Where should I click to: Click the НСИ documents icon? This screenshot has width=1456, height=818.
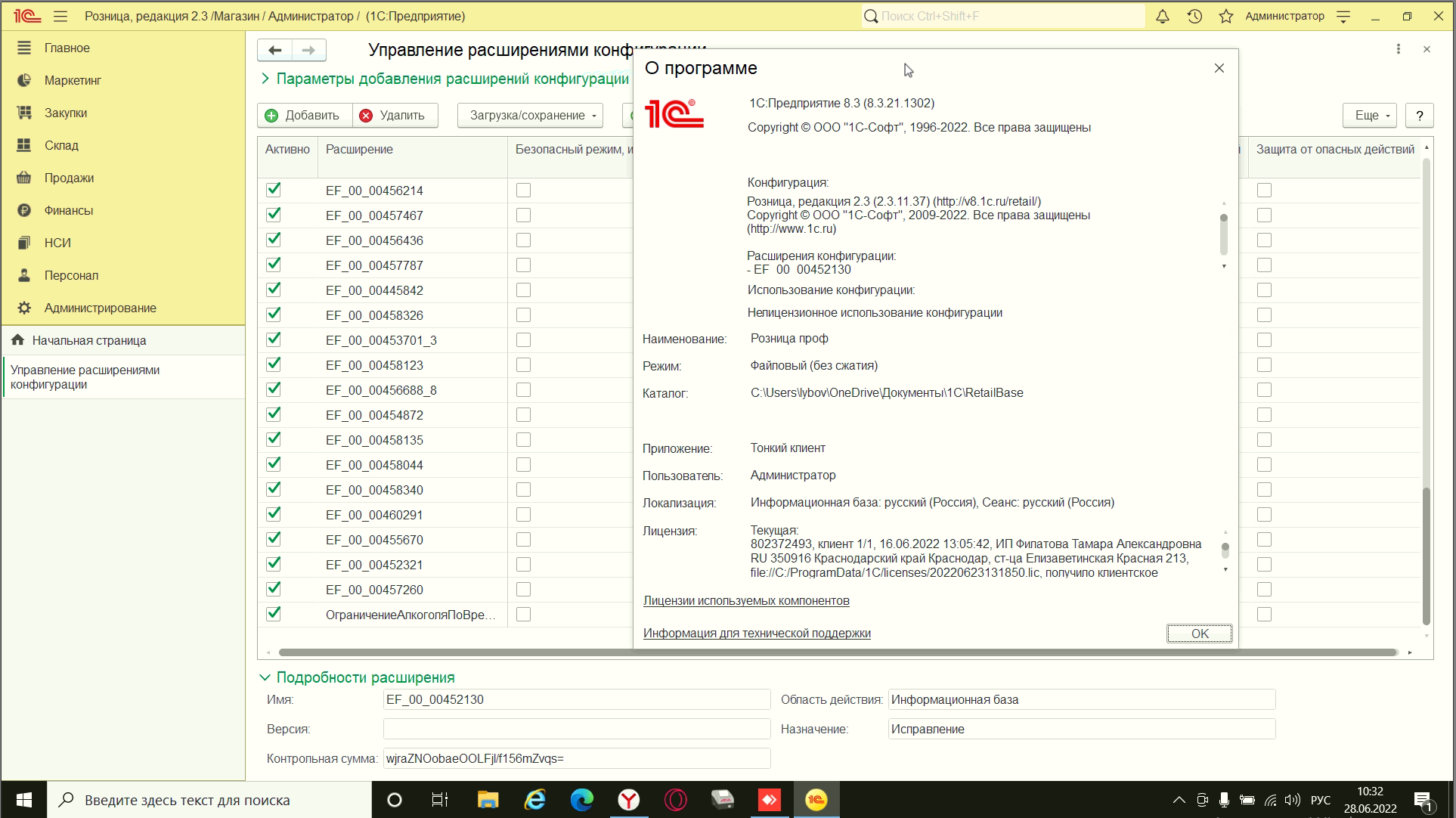coord(24,243)
